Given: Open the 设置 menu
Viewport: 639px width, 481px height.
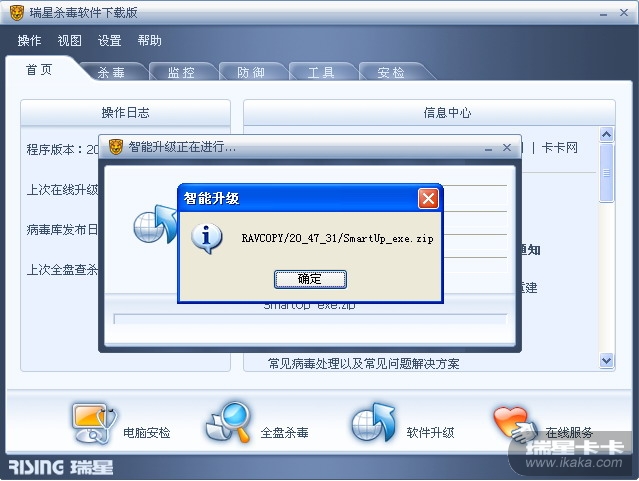Looking at the screenshot, I should tap(109, 40).
